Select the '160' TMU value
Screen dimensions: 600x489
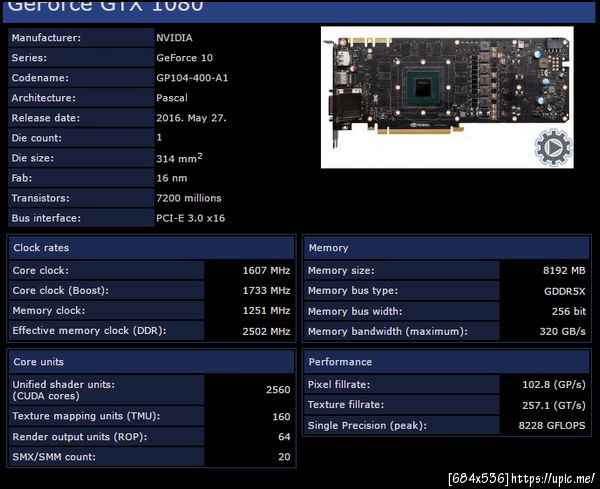(281, 417)
